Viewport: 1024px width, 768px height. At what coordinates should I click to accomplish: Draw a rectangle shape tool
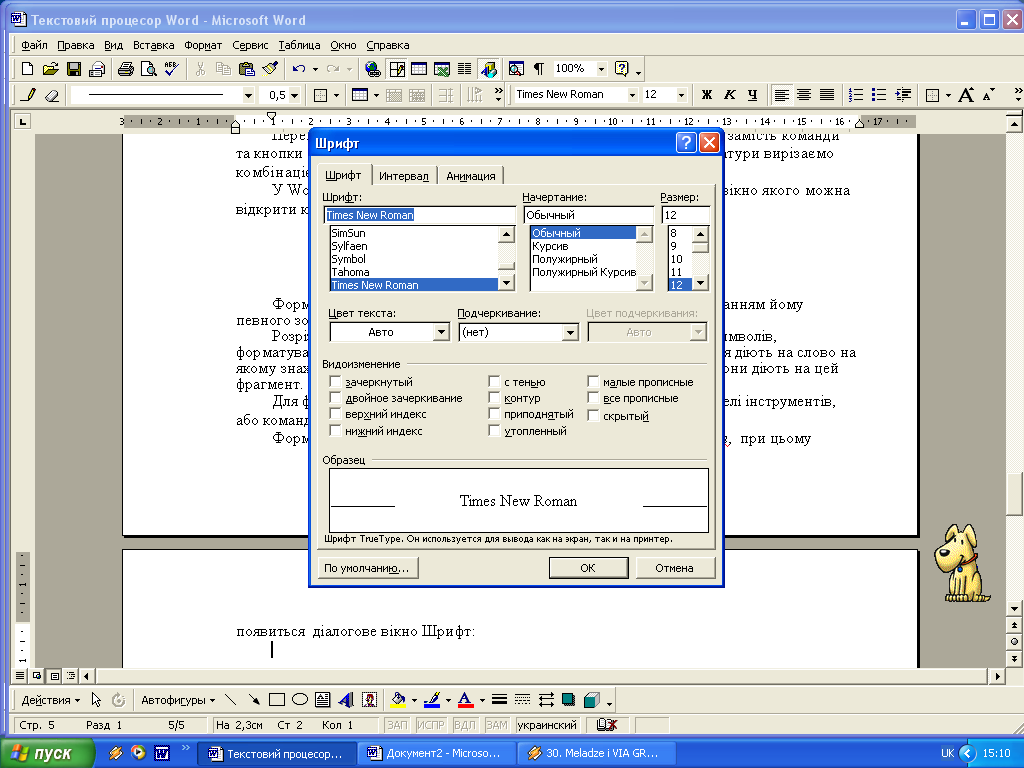point(277,700)
